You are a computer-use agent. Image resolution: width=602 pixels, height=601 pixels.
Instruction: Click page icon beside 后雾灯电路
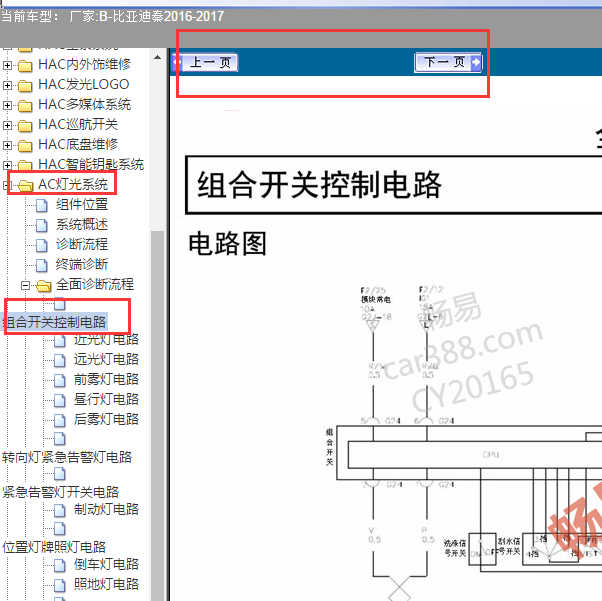click(60, 420)
